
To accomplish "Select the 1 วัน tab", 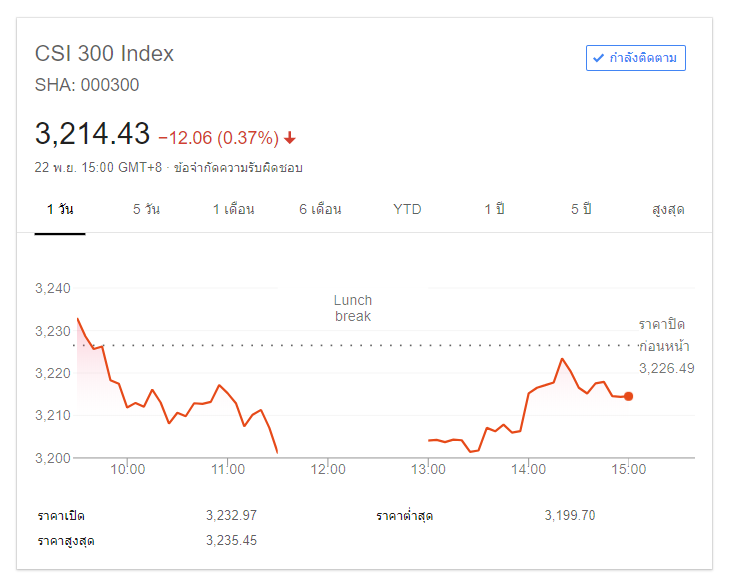I will click(60, 209).
